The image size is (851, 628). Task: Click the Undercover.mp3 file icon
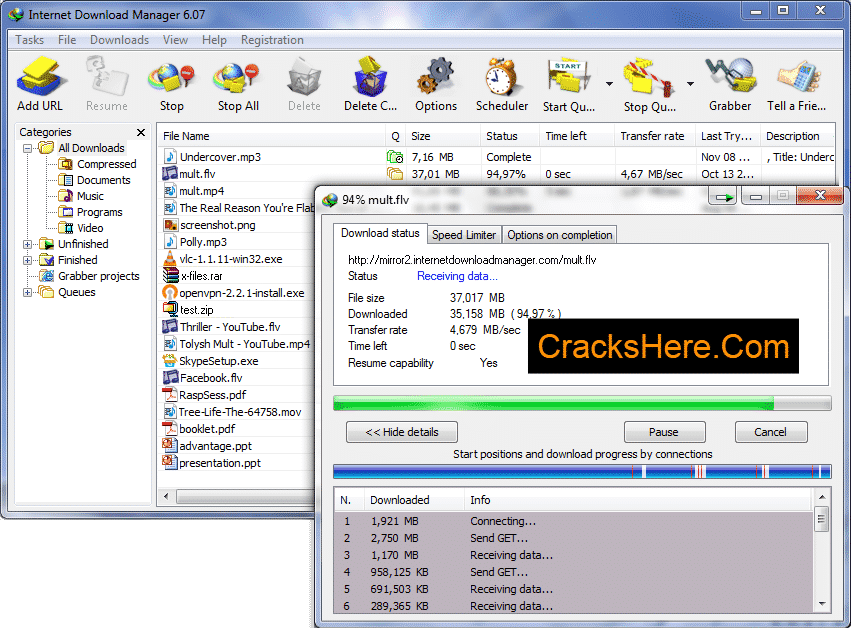(170, 157)
